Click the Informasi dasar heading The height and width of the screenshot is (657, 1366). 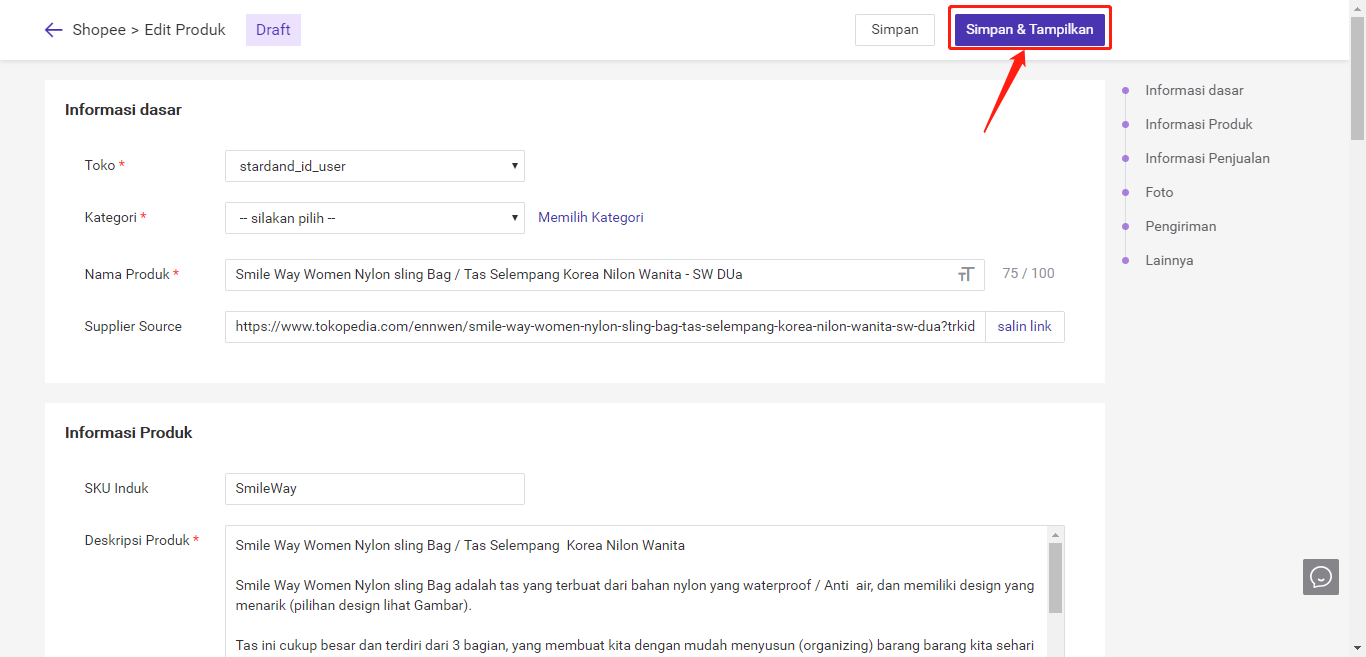point(123,110)
